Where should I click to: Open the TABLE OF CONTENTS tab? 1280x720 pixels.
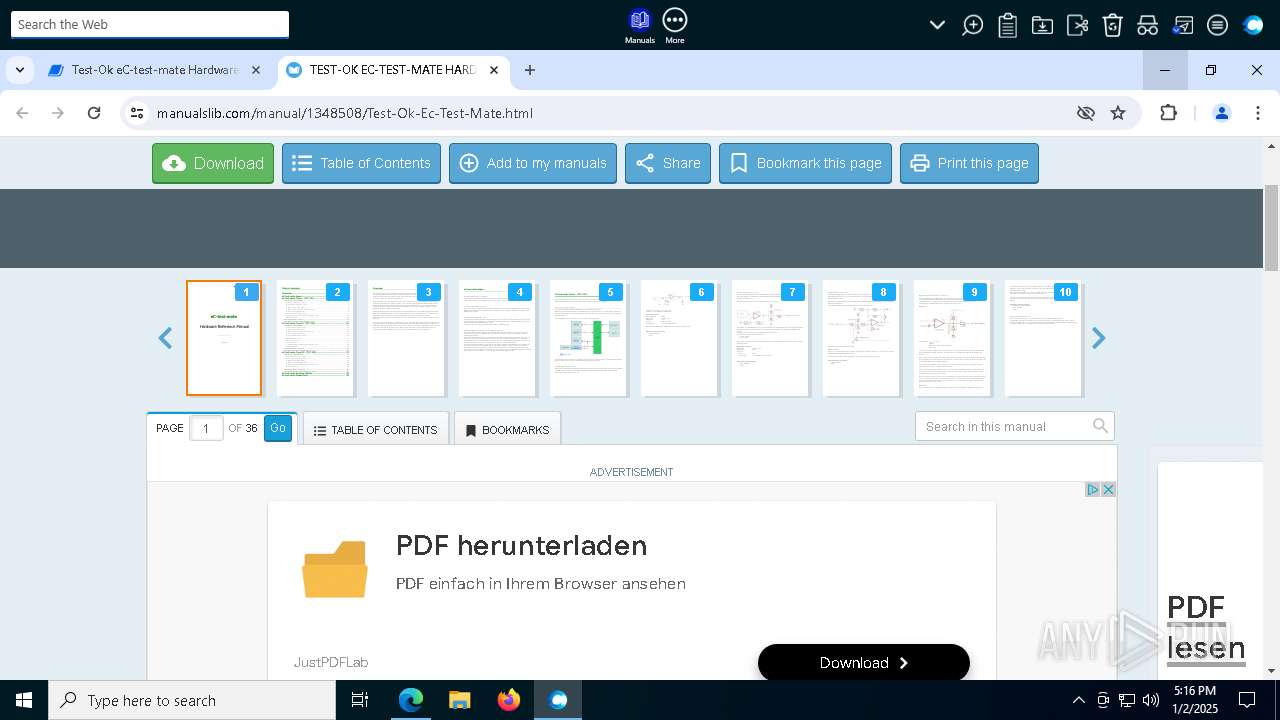coord(376,430)
